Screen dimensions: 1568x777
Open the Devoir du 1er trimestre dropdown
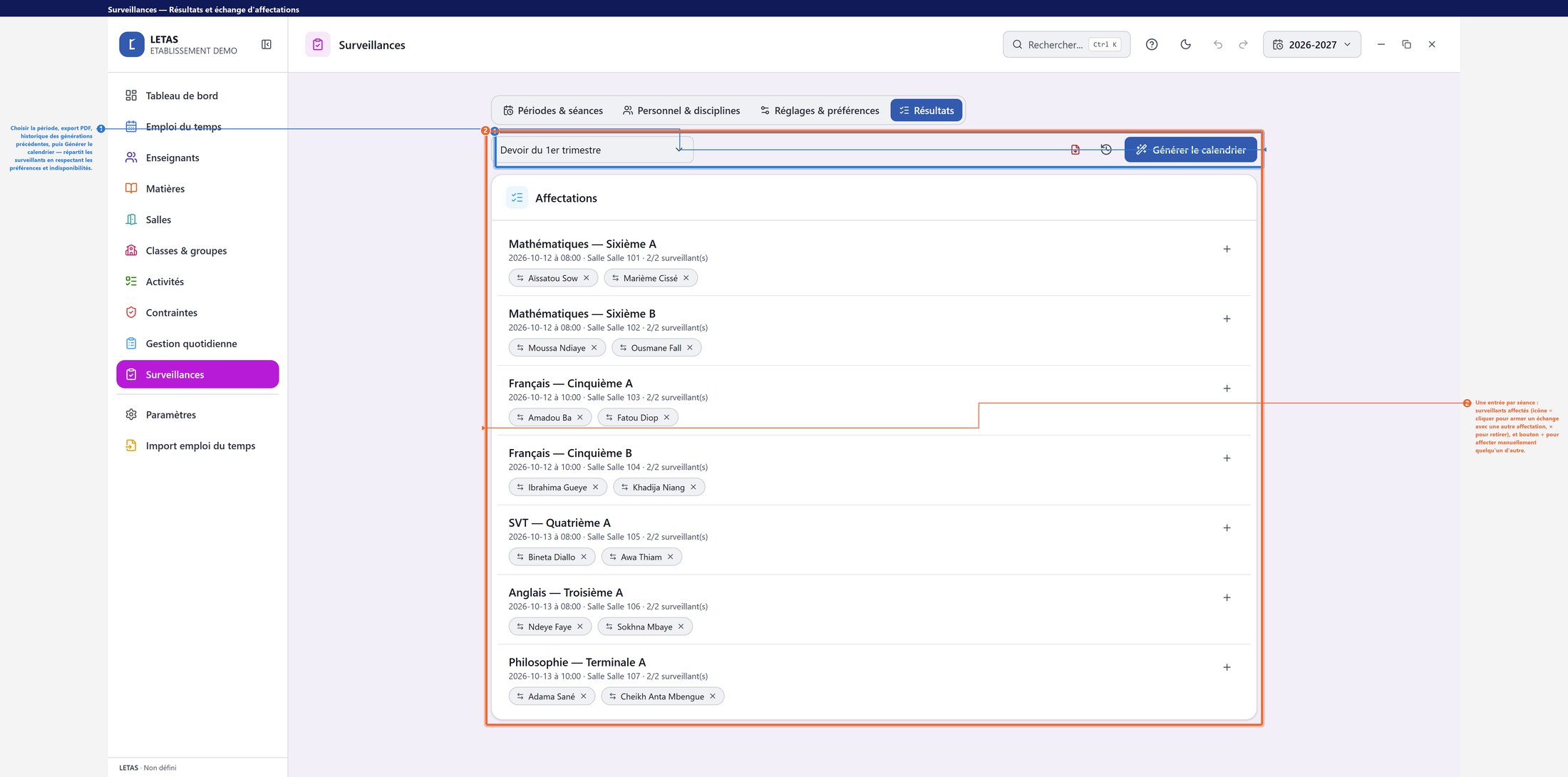pyautogui.click(x=593, y=150)
